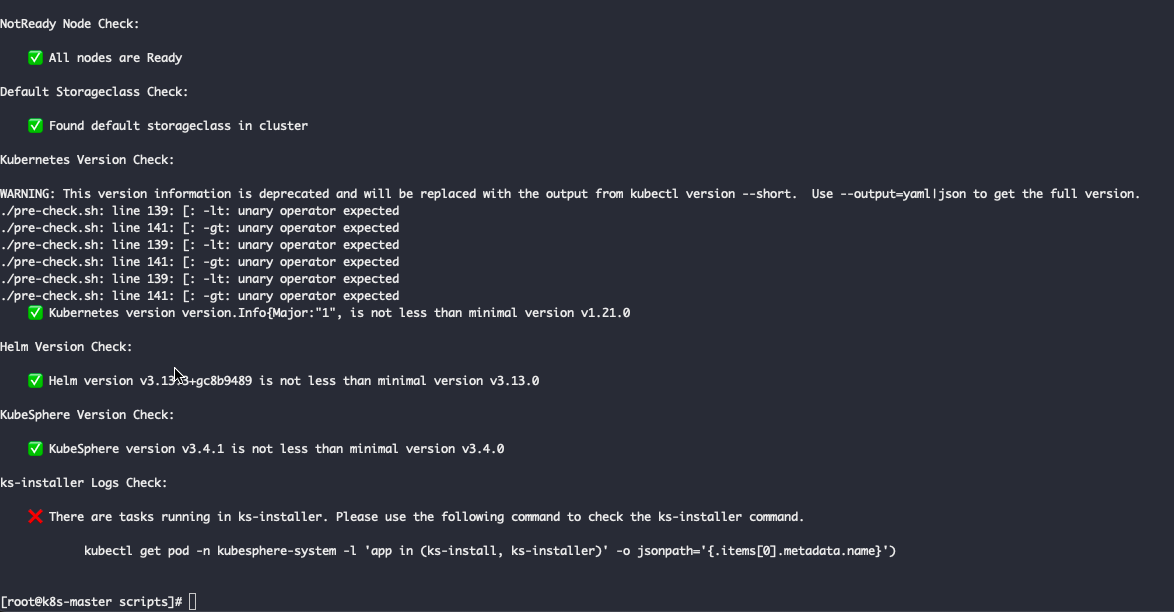The height and width of the screenshot is (612, 1174).
Task: Click the terminal cursor block after the prompt
Action: point(192,602)
